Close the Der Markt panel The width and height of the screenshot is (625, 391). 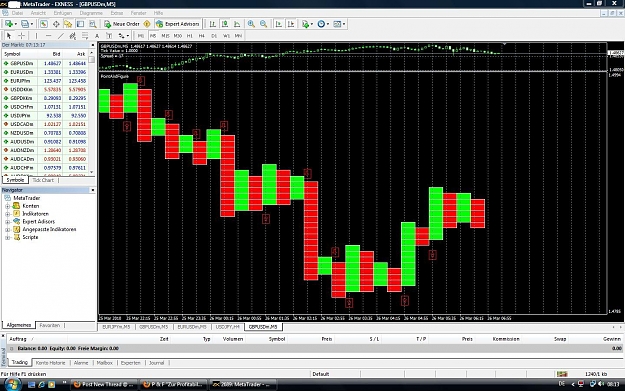(93, 45)
